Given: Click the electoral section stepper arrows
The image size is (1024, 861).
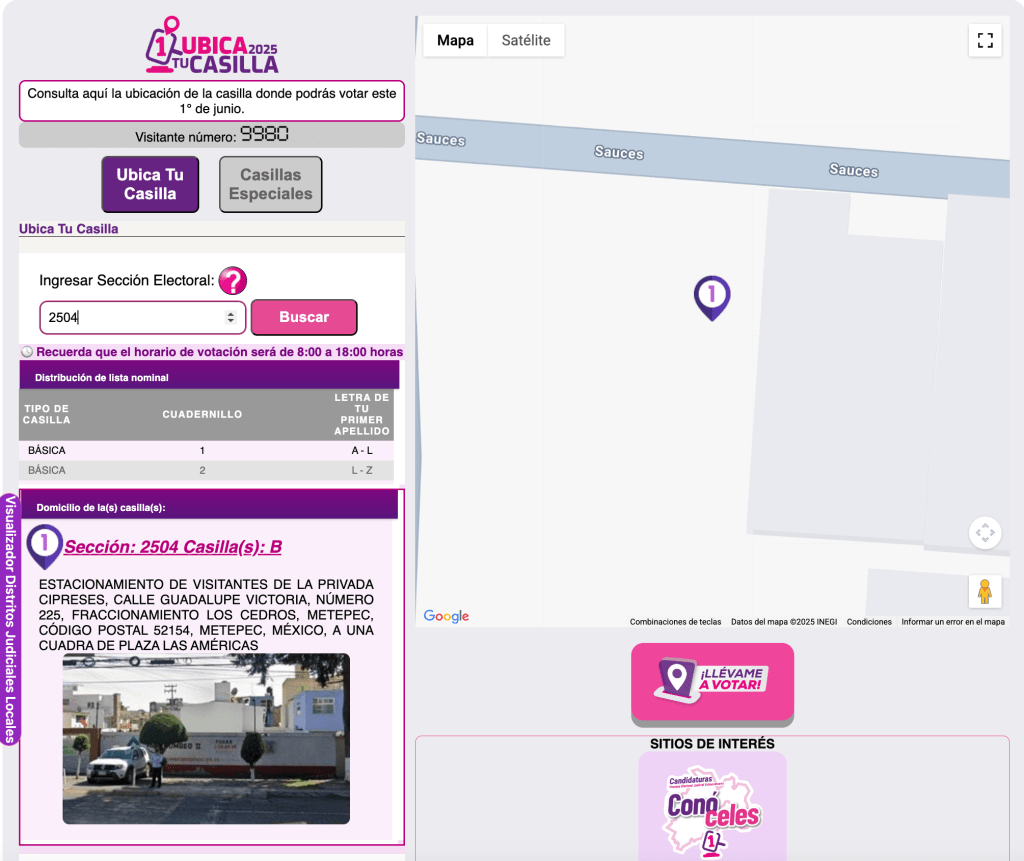Looking at the screenshot, I should coord(231,317).
